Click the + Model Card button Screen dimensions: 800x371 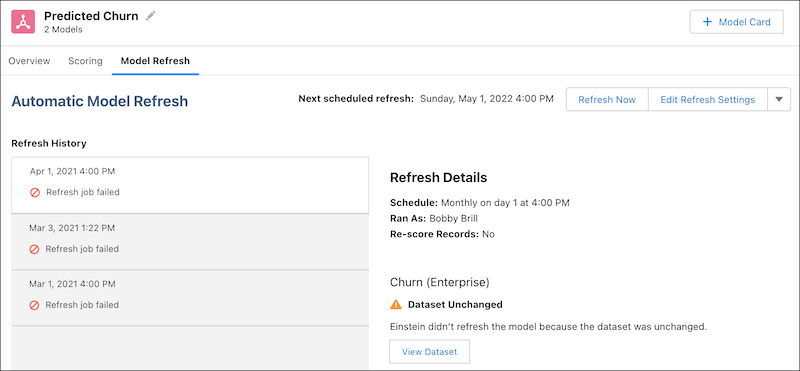point(736,22)
